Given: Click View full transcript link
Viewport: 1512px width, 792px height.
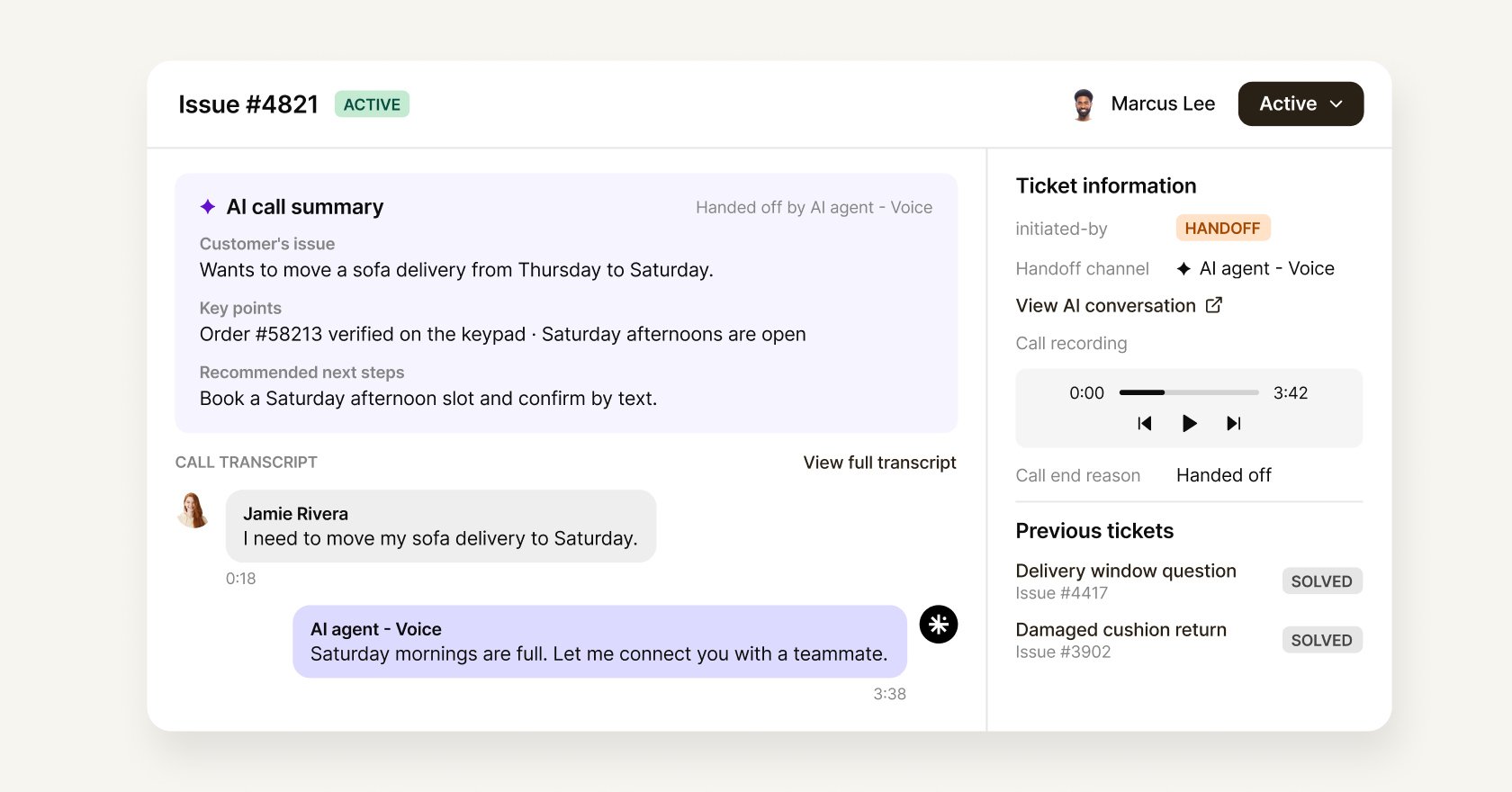Looking at the screenshot, I should tap(879, 463).
